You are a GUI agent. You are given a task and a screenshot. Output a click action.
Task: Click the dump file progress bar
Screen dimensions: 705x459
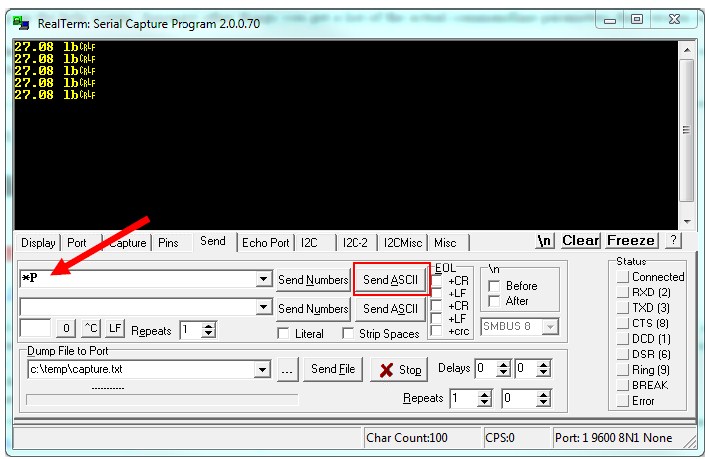162,400
